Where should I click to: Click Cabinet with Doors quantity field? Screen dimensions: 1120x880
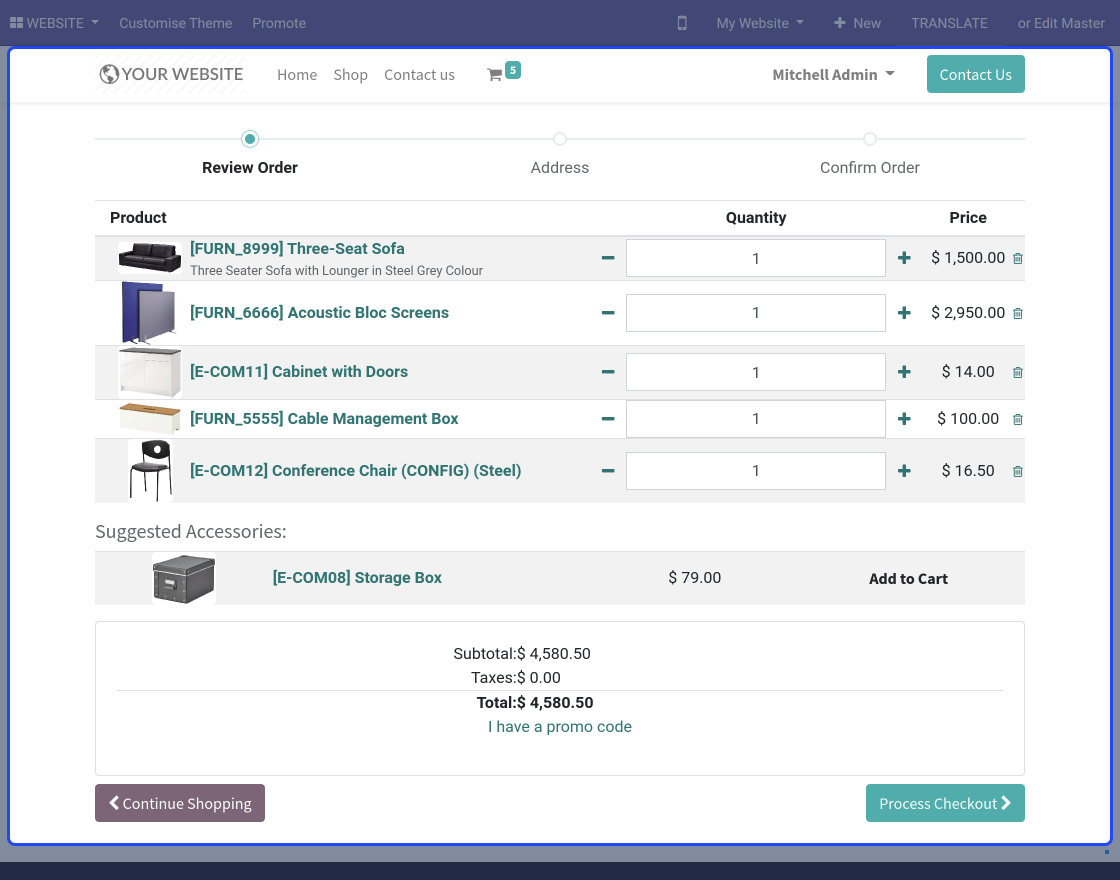[x=756, y=371]
